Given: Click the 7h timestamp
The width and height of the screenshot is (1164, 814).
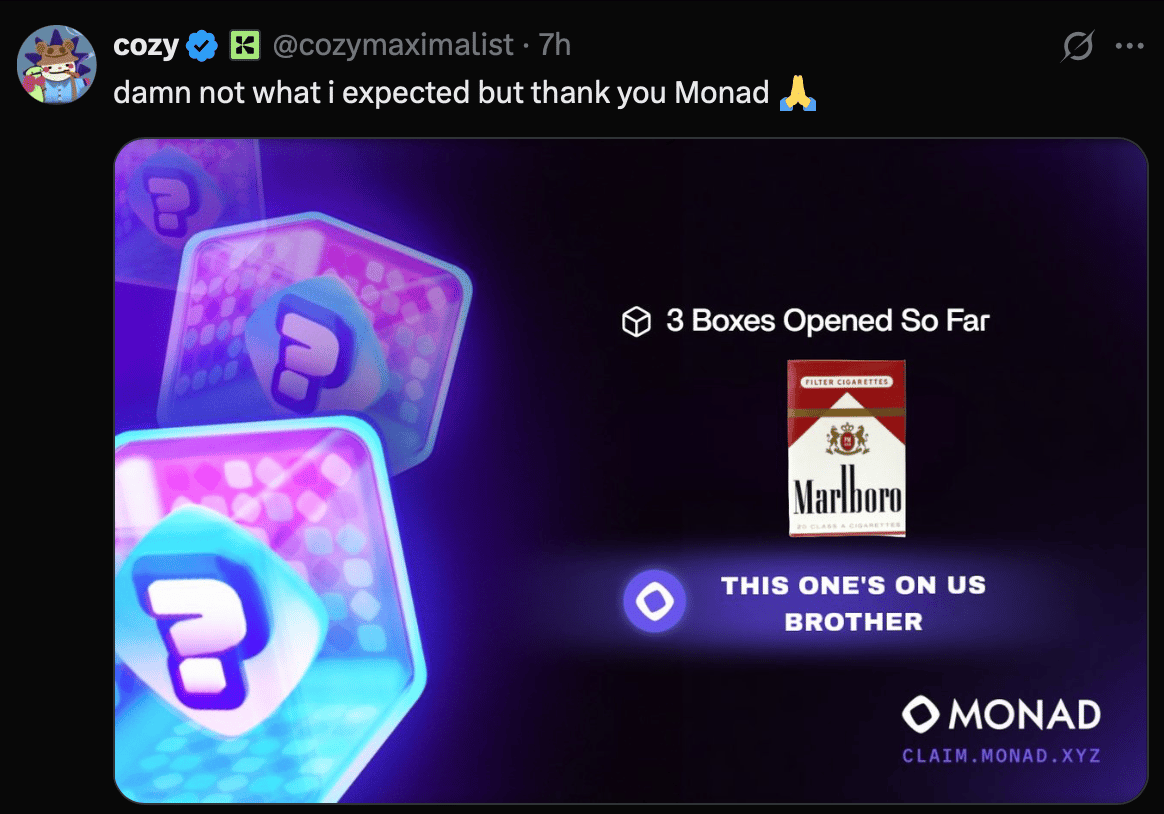Looking at the screenshot, I should [x=555, y=45].
